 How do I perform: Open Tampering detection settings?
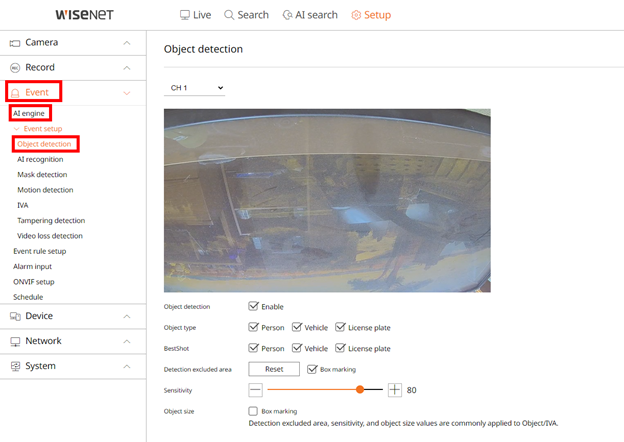[51, 220]
